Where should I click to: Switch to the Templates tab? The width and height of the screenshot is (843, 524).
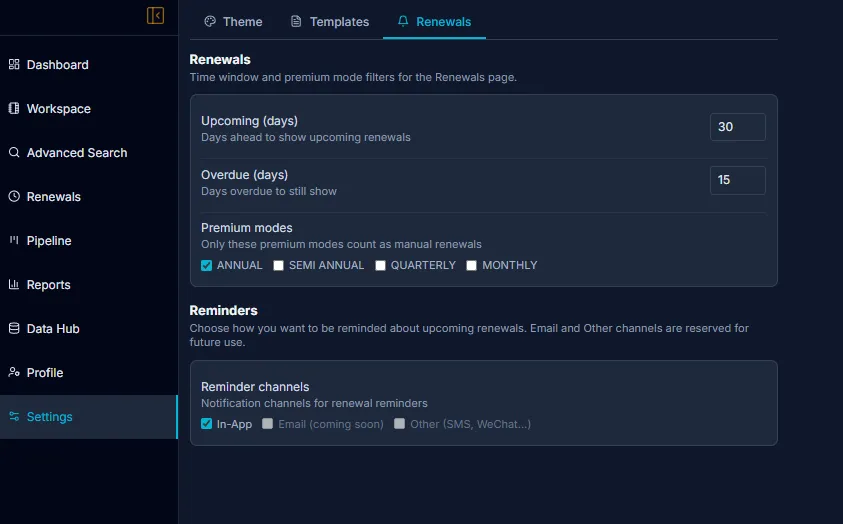(330, 21)
